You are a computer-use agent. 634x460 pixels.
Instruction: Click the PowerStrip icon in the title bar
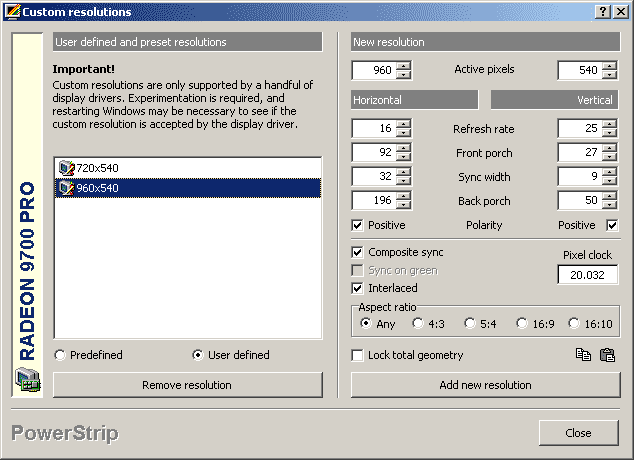13,11
